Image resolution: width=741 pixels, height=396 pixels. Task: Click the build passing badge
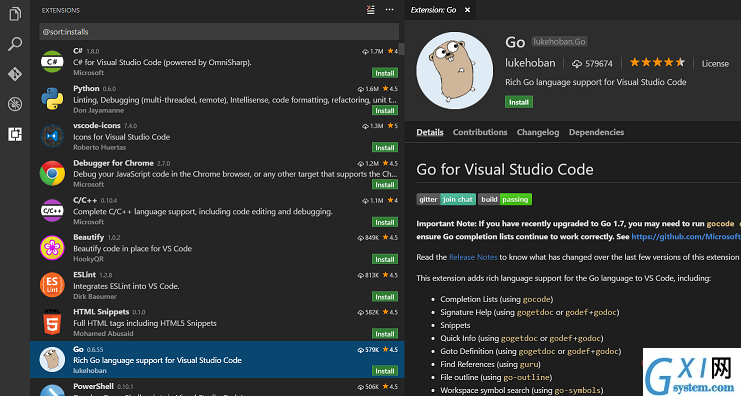505,199
